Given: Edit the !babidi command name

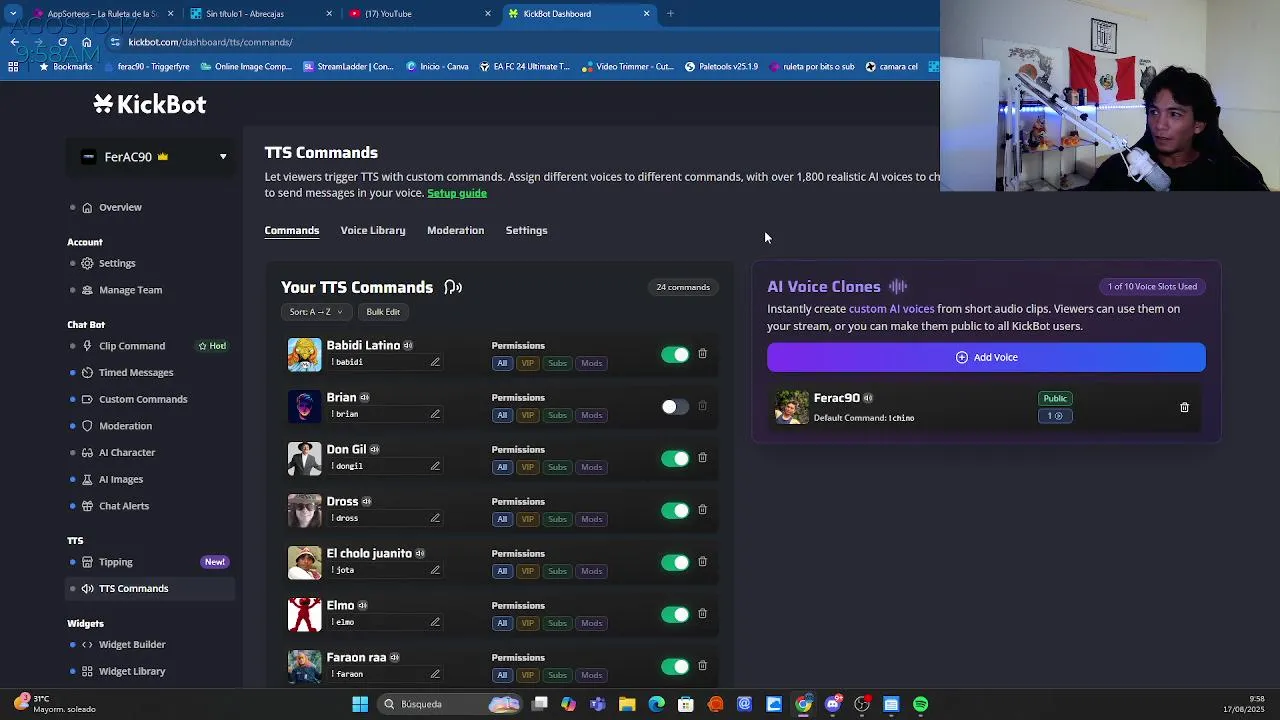Looking at the screenshot, I should click(x=435, y=362).
